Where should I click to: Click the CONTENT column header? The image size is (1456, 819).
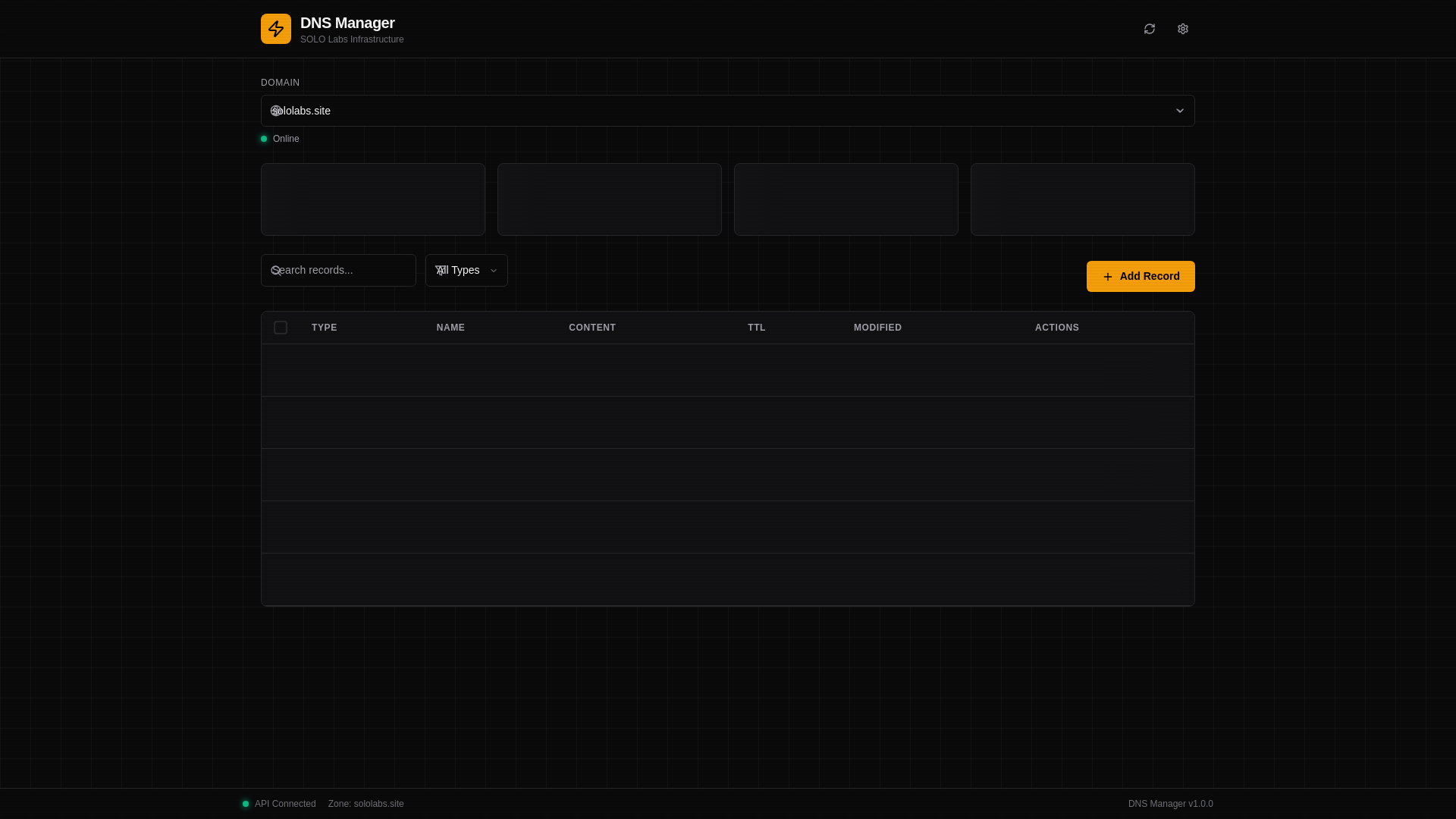coord(592,328)
